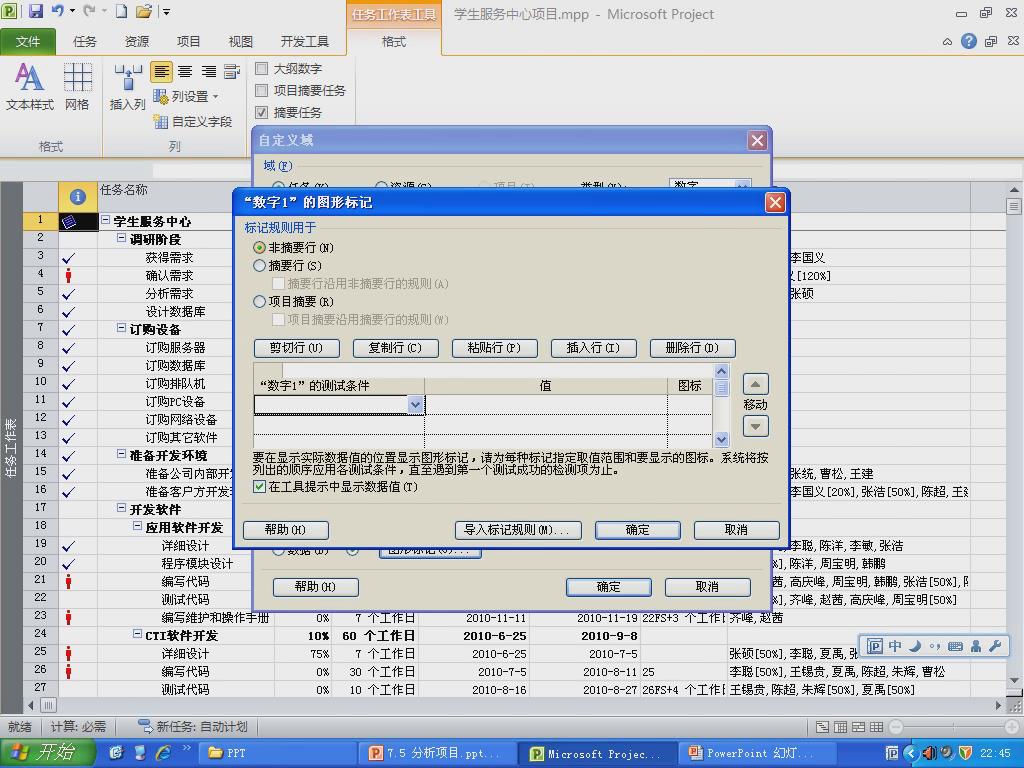This screenshot has width=1024, height=768.
Task: Switch to 项目 ribbon tab
Action: (188, 42)
